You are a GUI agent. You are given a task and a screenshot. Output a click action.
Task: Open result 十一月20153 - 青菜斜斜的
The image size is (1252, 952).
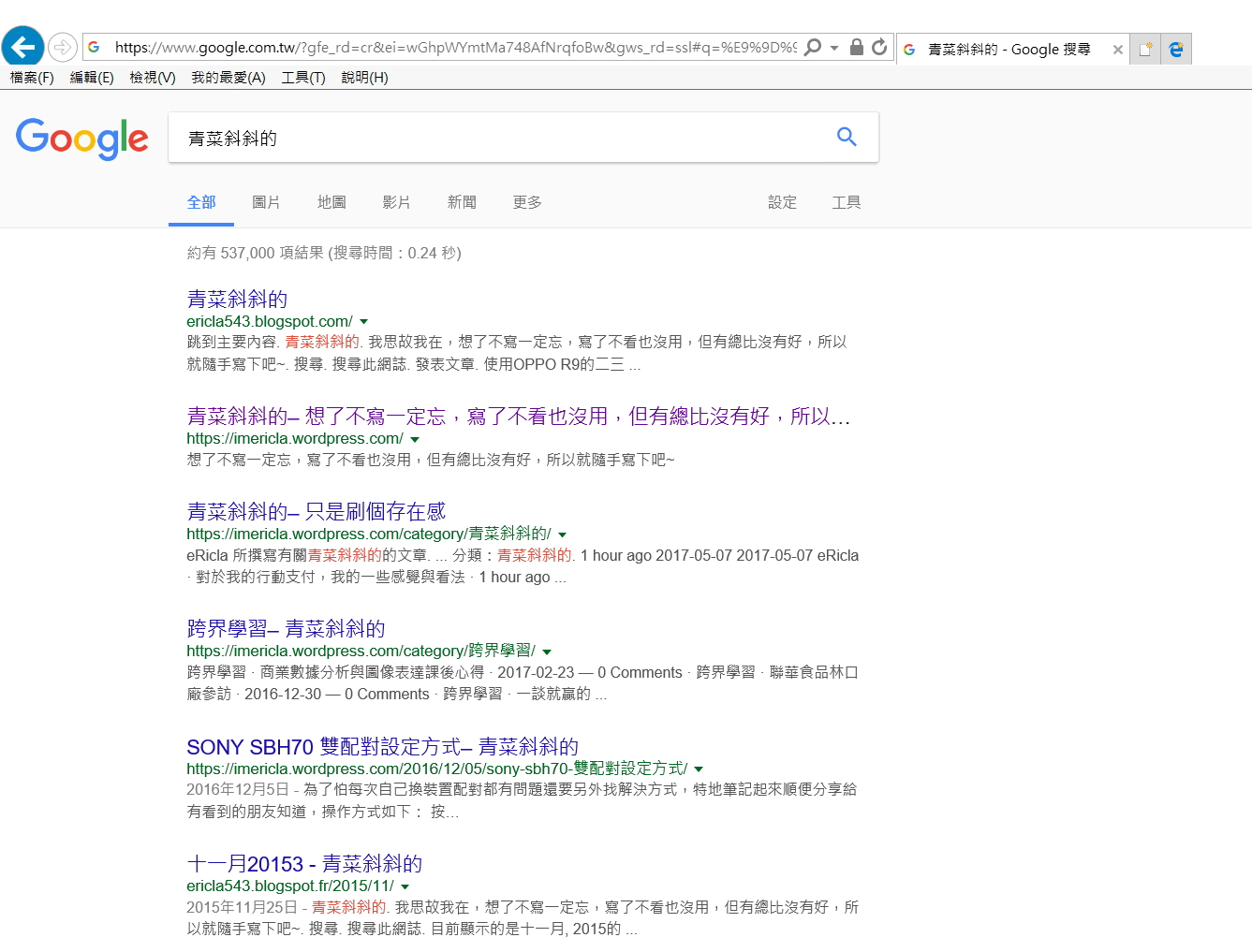[304, 863]
